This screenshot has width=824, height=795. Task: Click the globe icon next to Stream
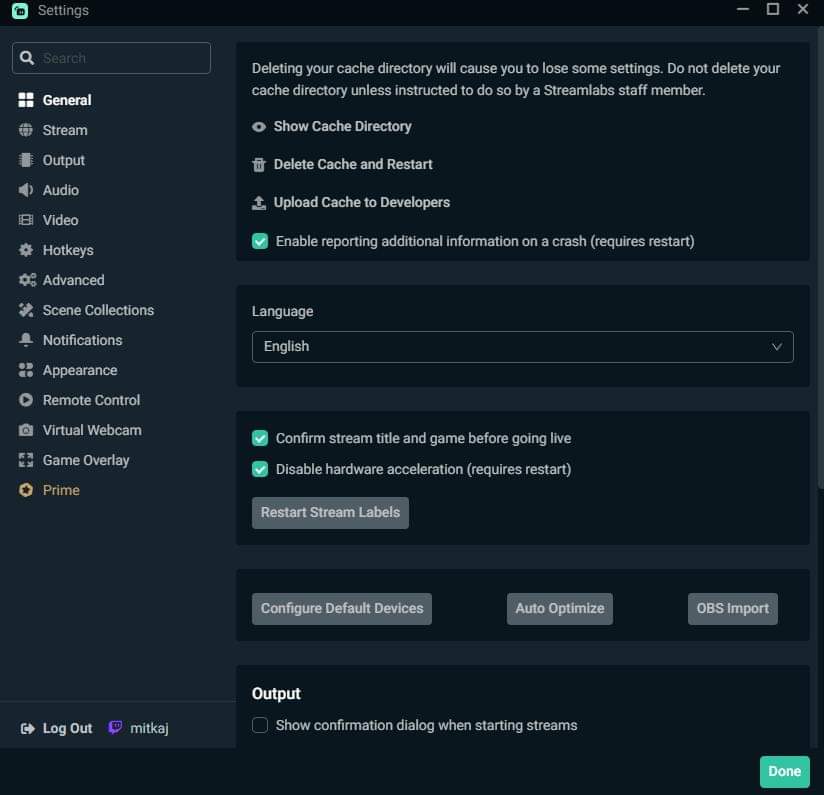(26, 130)
